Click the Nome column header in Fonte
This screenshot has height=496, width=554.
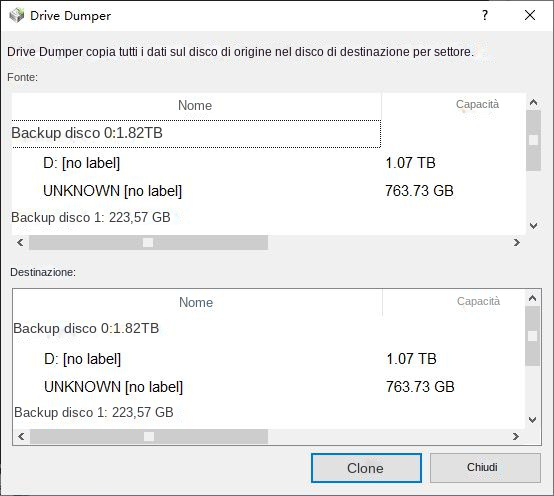click(x=196, y=106)
